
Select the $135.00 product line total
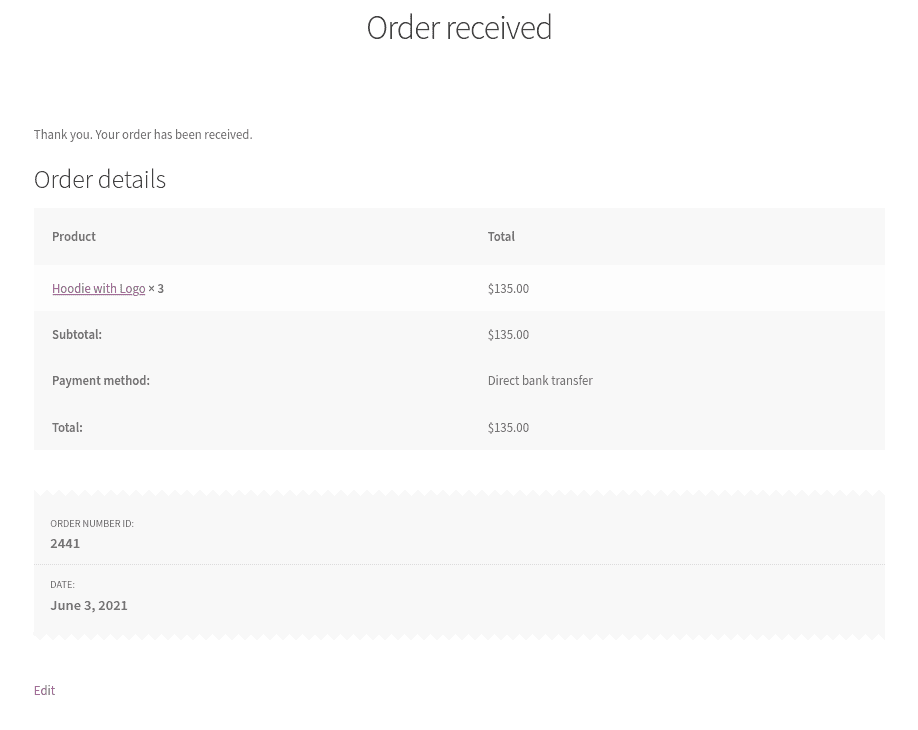[508, 288]
